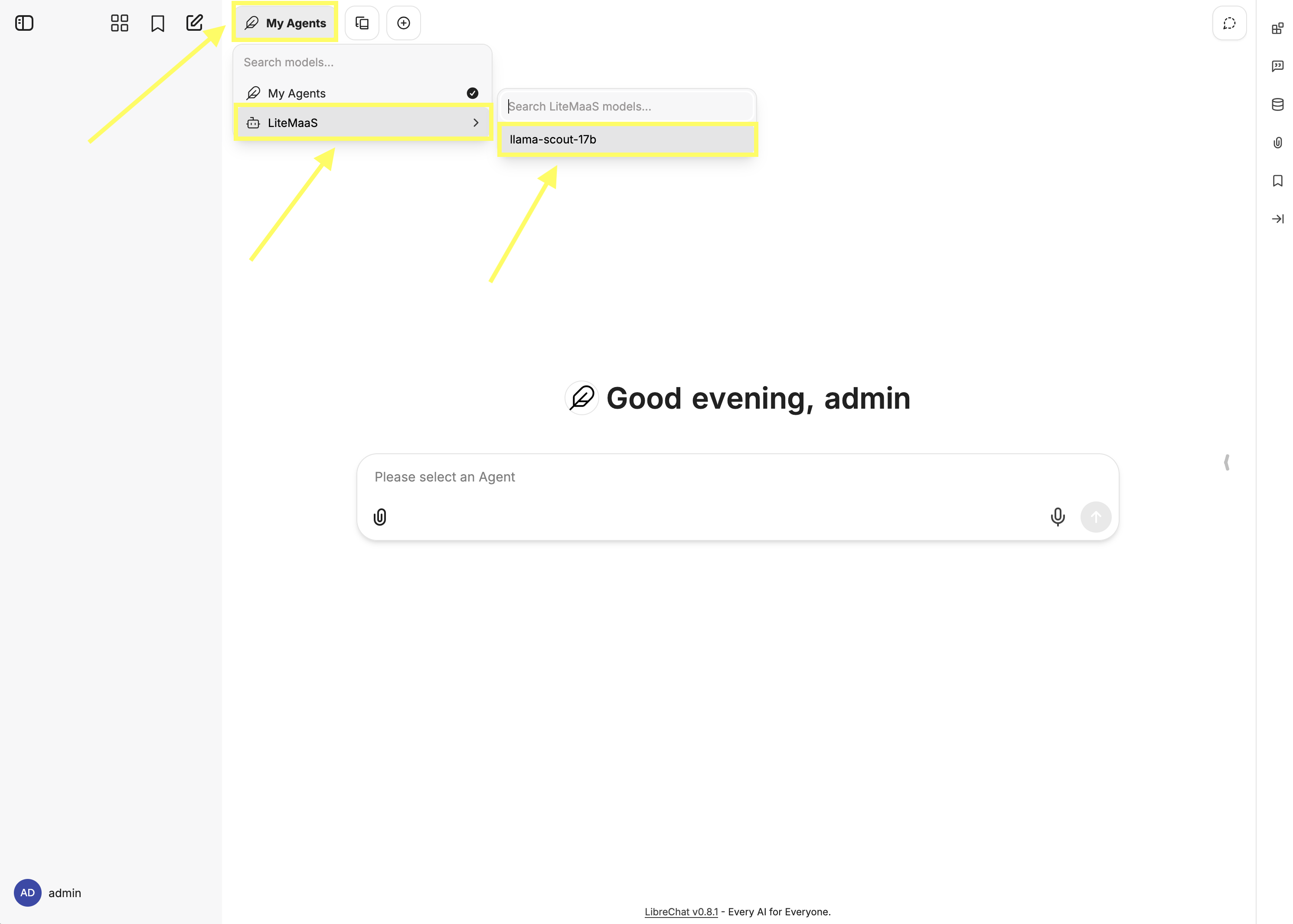
Task: Open the My Agents model selector
Action: (285, 23)
